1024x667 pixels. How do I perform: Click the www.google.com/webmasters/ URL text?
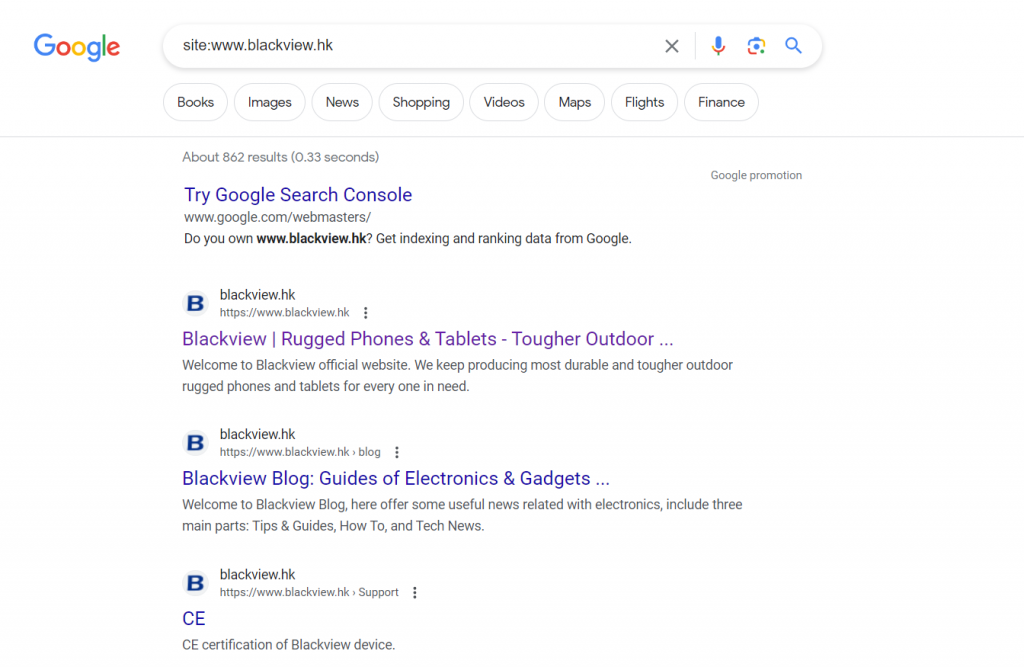click(x=278, y=217)
